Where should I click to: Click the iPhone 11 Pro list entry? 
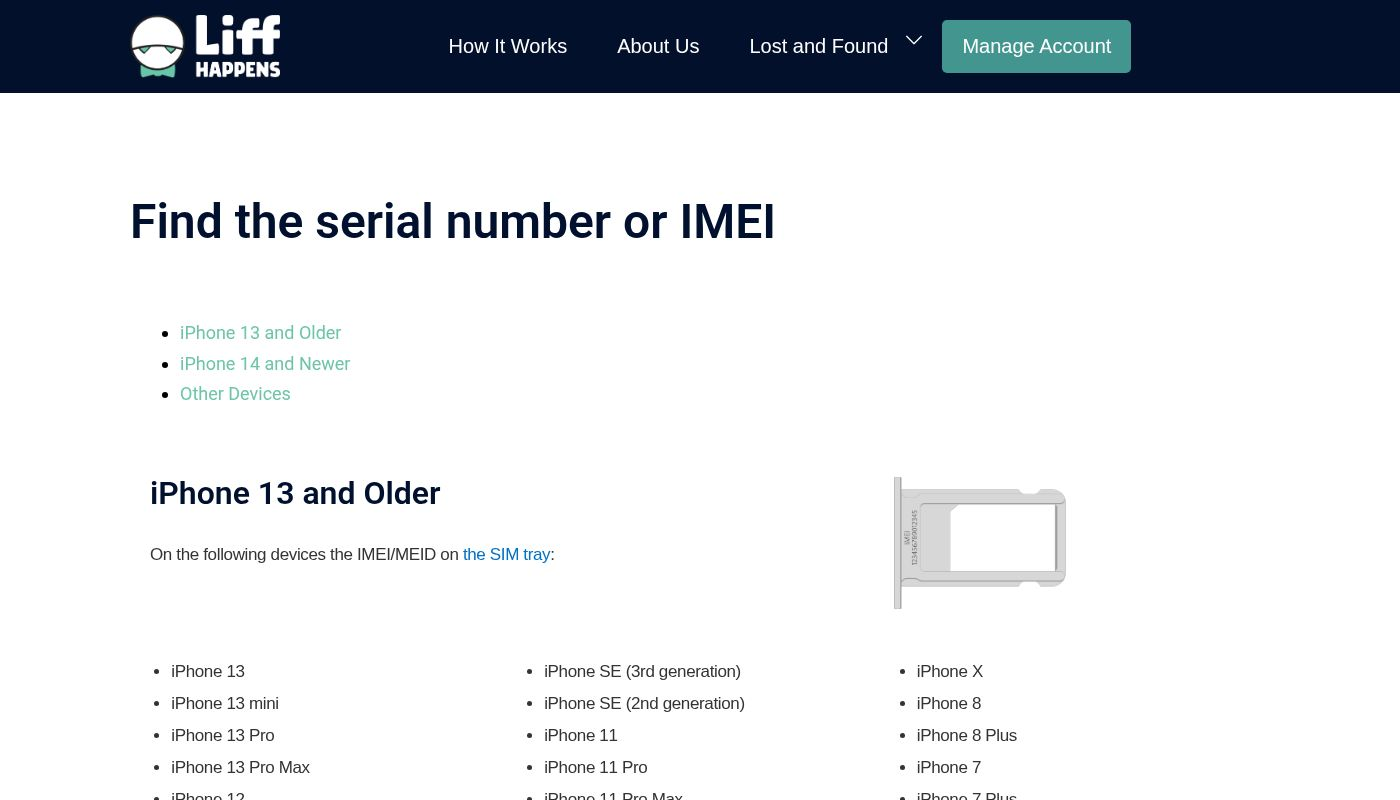(x=595, y=767)
